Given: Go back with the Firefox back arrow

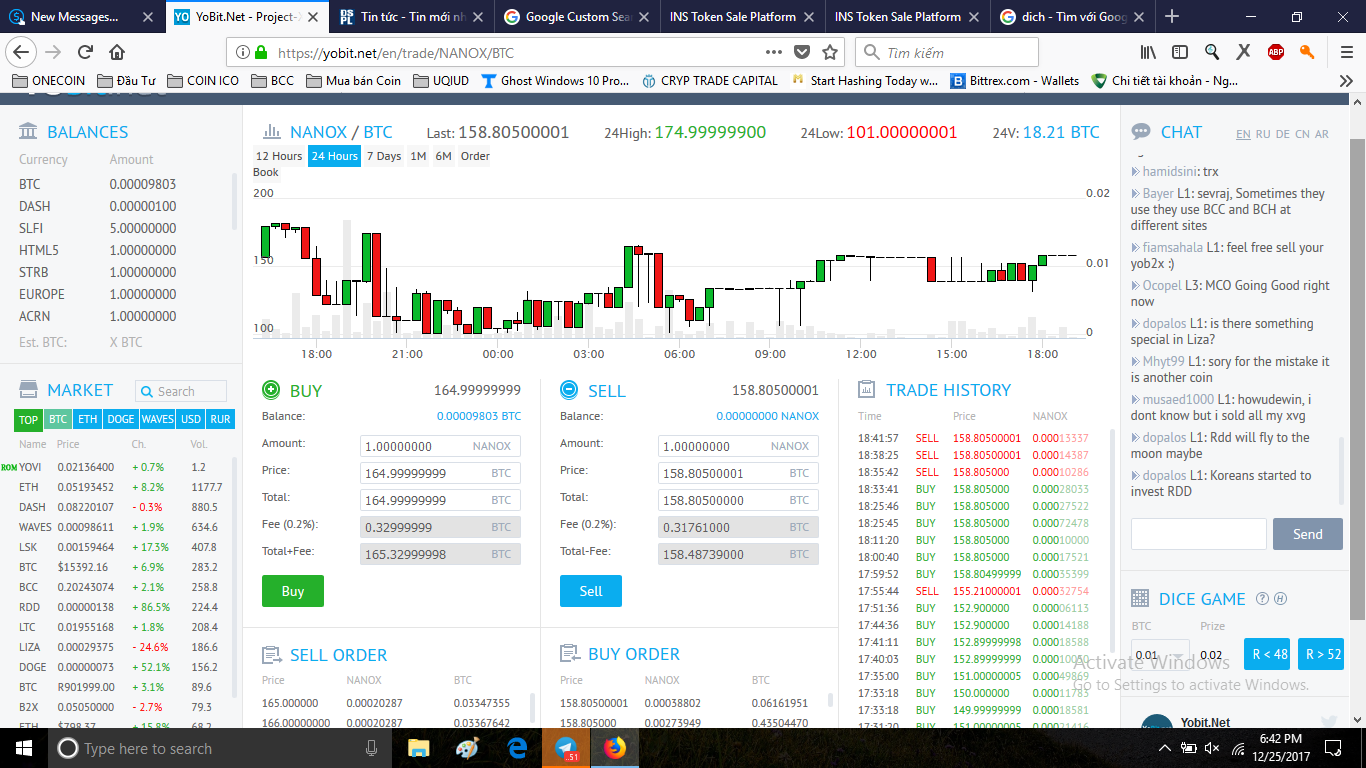Looking at the screenshot, I should [21, 52].
